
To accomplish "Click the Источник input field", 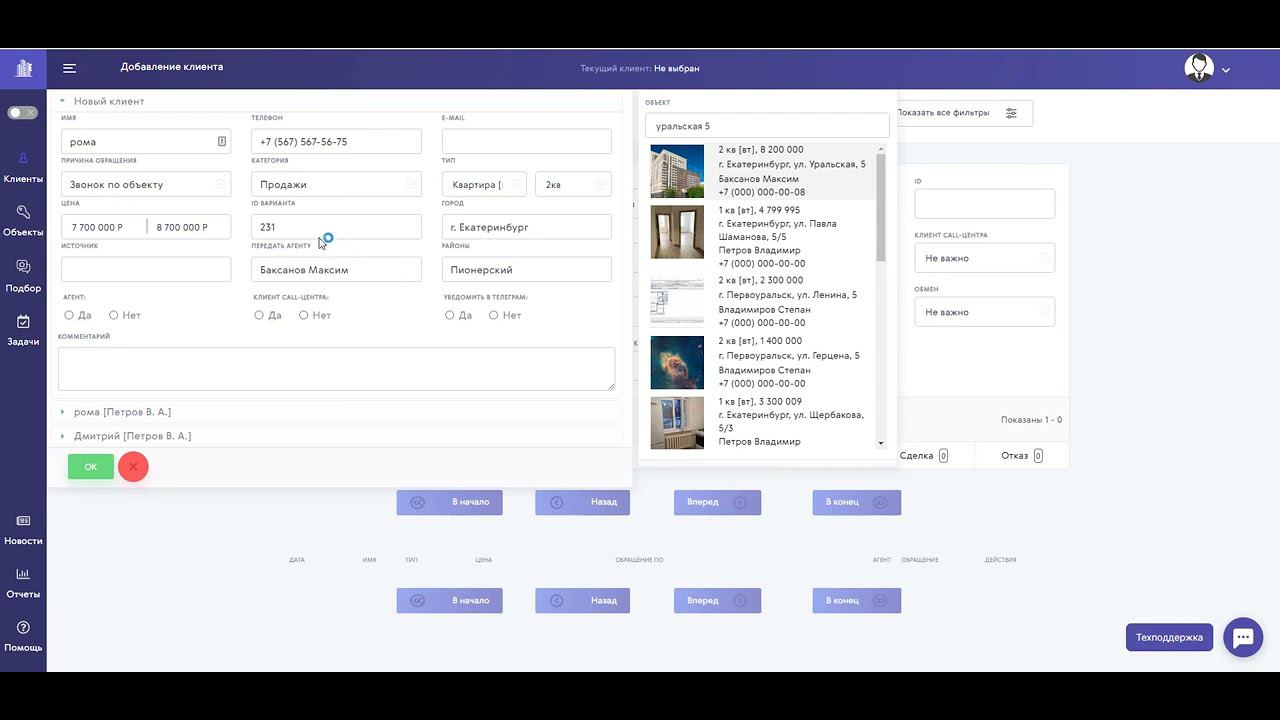I will click(x=146, y=269).
